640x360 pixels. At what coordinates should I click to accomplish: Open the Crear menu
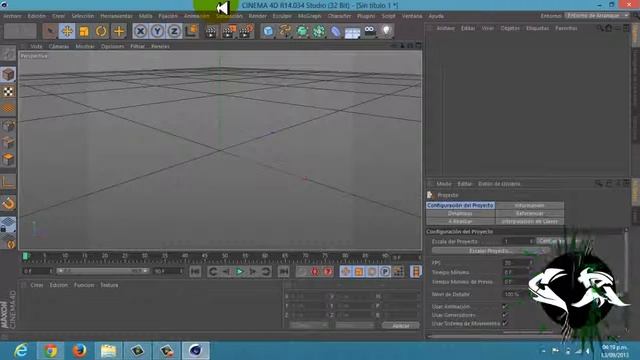(x=58, y=16)
